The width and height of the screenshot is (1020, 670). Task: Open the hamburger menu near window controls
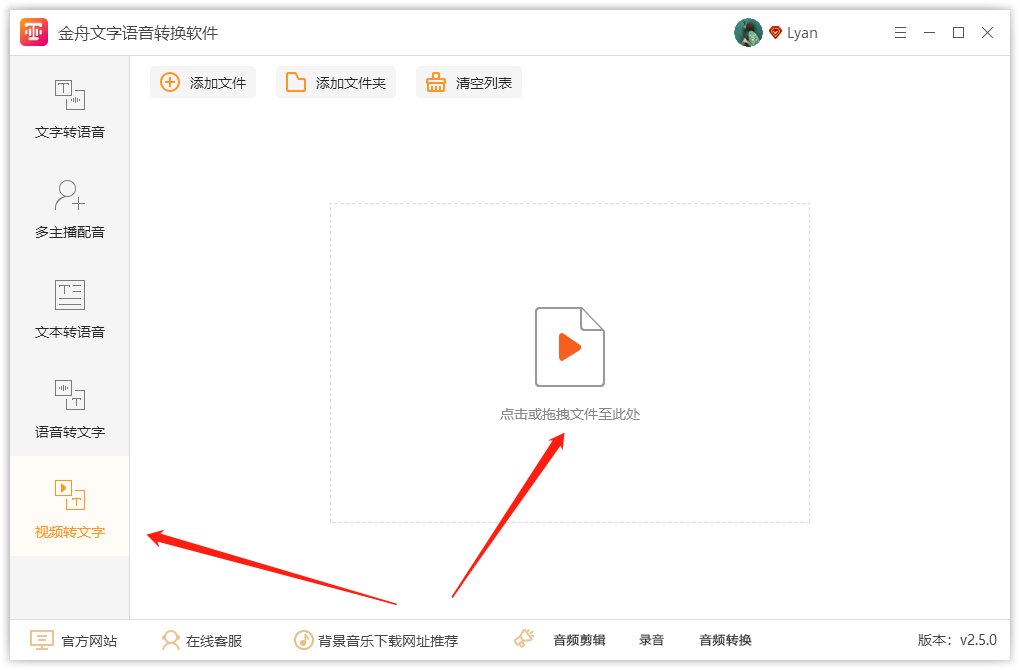click(899, 32)
